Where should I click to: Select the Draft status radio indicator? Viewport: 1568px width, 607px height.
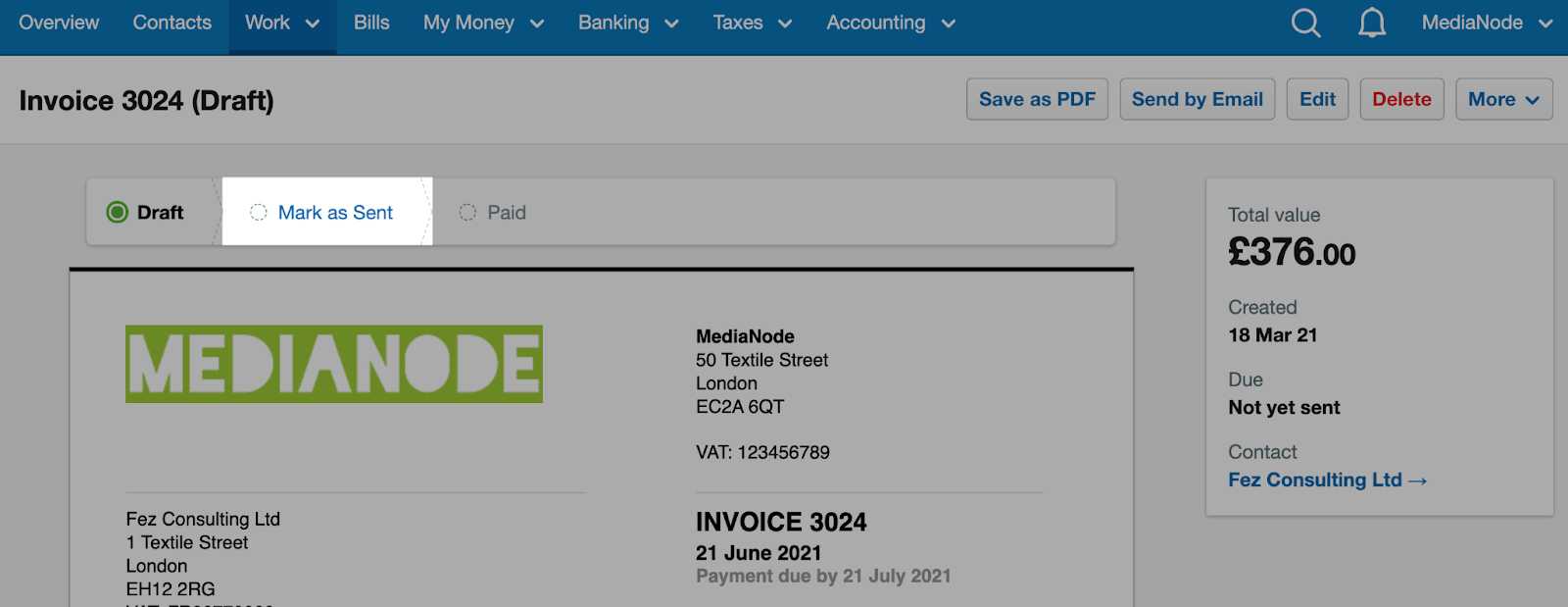pos(118,212)
